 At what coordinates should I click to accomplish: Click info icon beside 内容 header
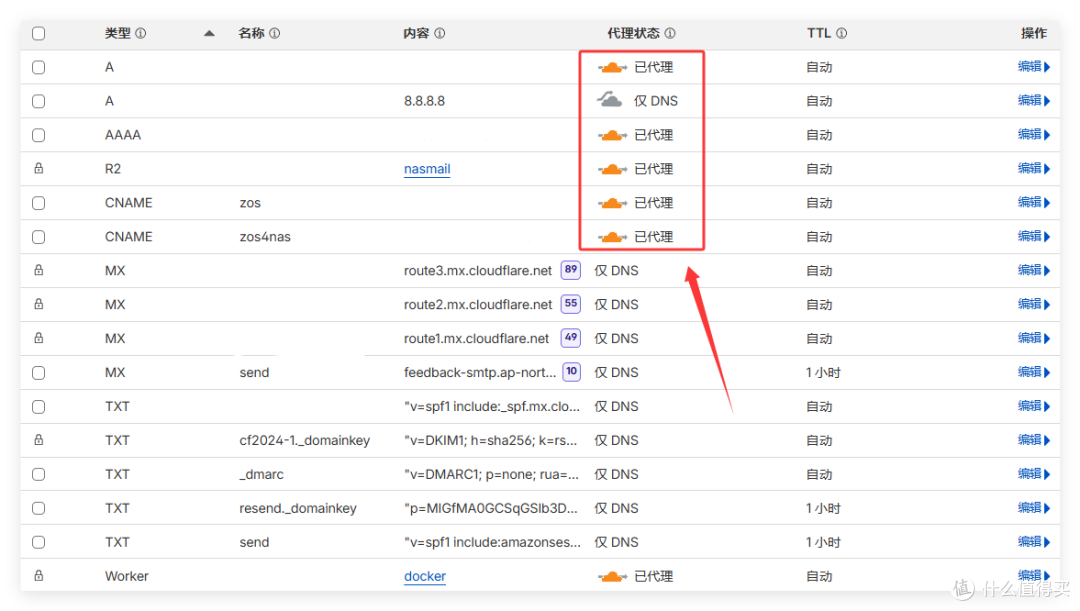coord(439,33)
